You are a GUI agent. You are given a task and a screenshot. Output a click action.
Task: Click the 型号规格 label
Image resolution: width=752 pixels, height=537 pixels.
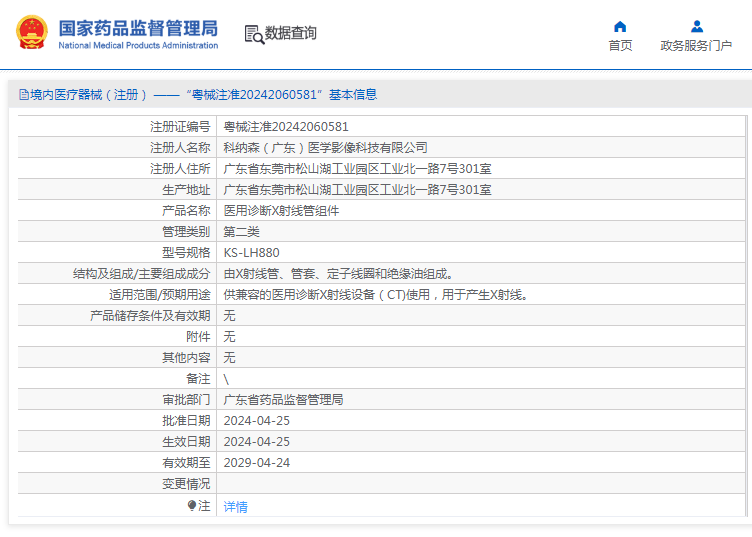tap(186, 253)
